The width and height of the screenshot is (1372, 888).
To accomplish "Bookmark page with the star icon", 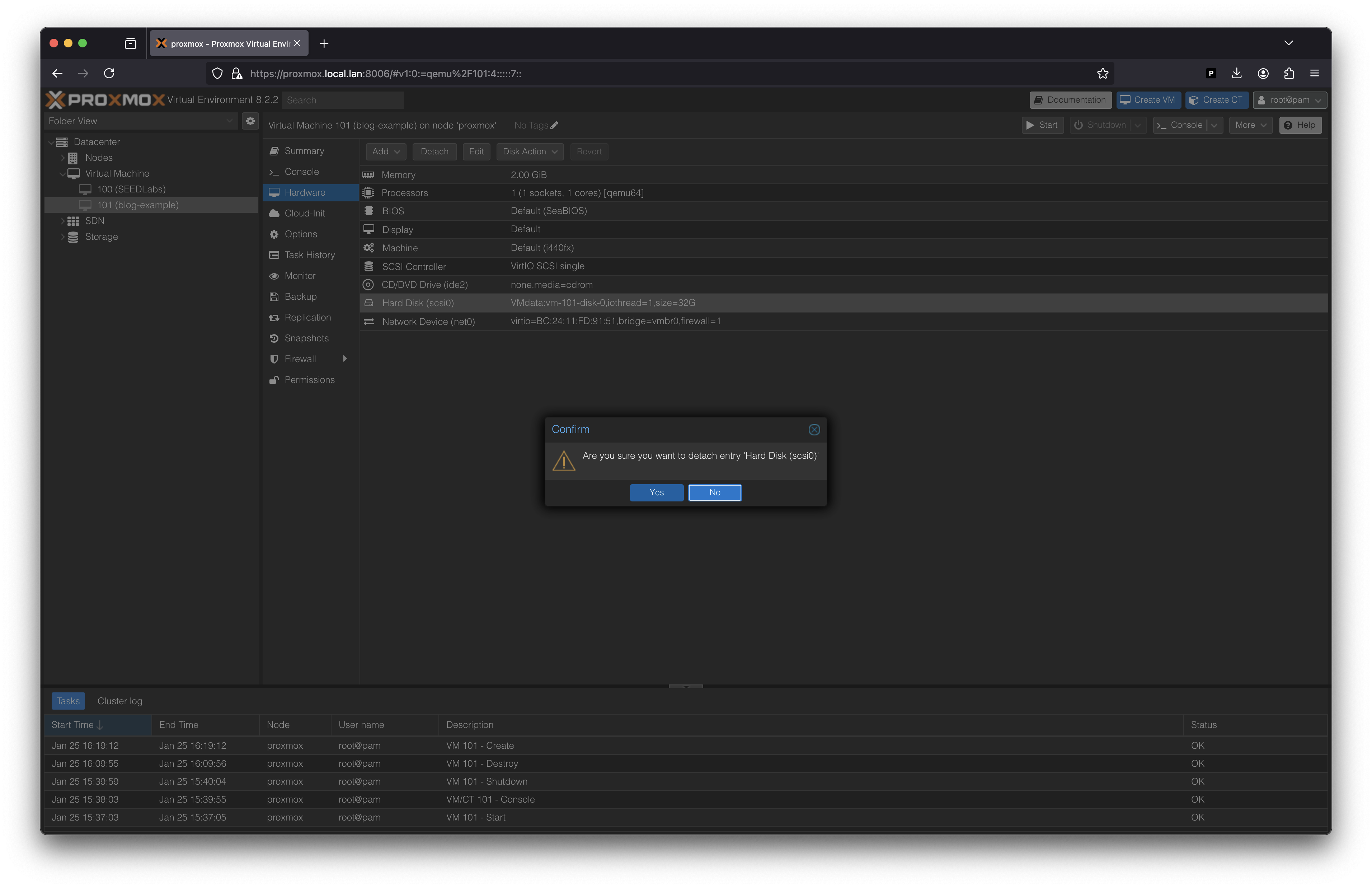I will [1102, 73].
